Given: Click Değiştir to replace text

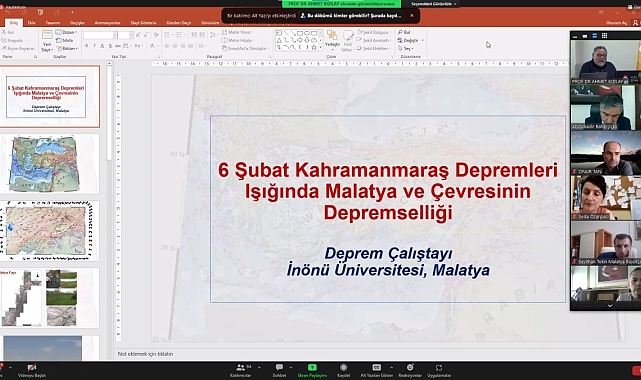Looking at the screenshot, I should (x=410, y=40).
